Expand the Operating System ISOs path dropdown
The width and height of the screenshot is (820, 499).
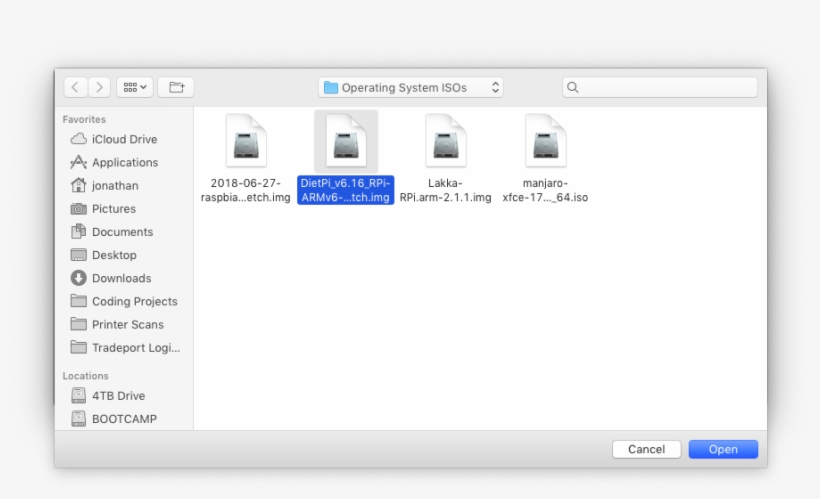pos(410,87)
